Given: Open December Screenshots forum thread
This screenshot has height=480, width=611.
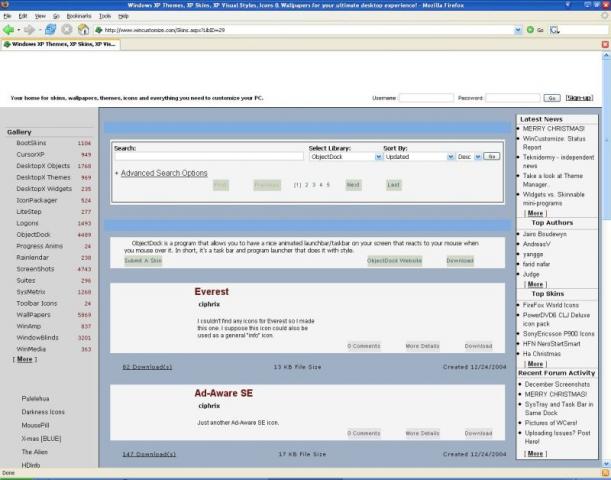Looking at the screenshot, I should tap(557, 384).
